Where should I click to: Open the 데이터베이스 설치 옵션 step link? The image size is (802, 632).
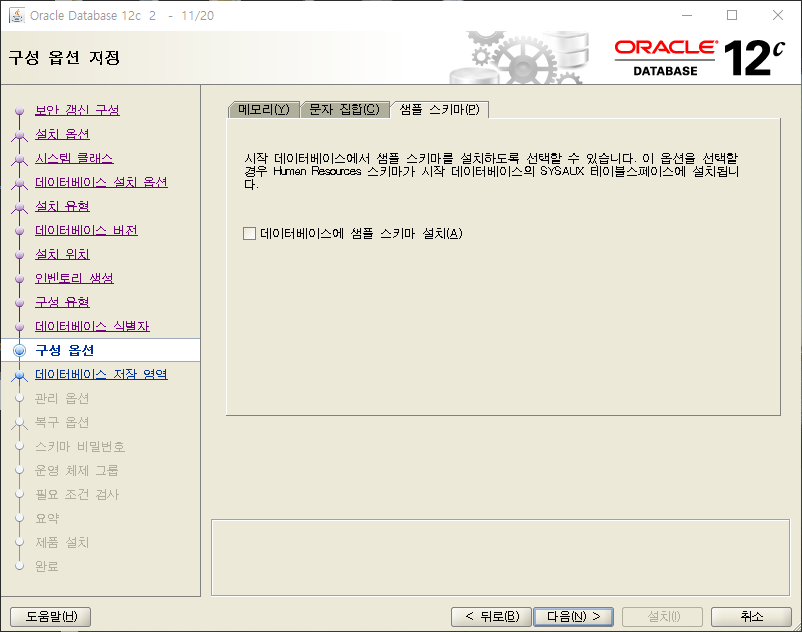(101, 182)
